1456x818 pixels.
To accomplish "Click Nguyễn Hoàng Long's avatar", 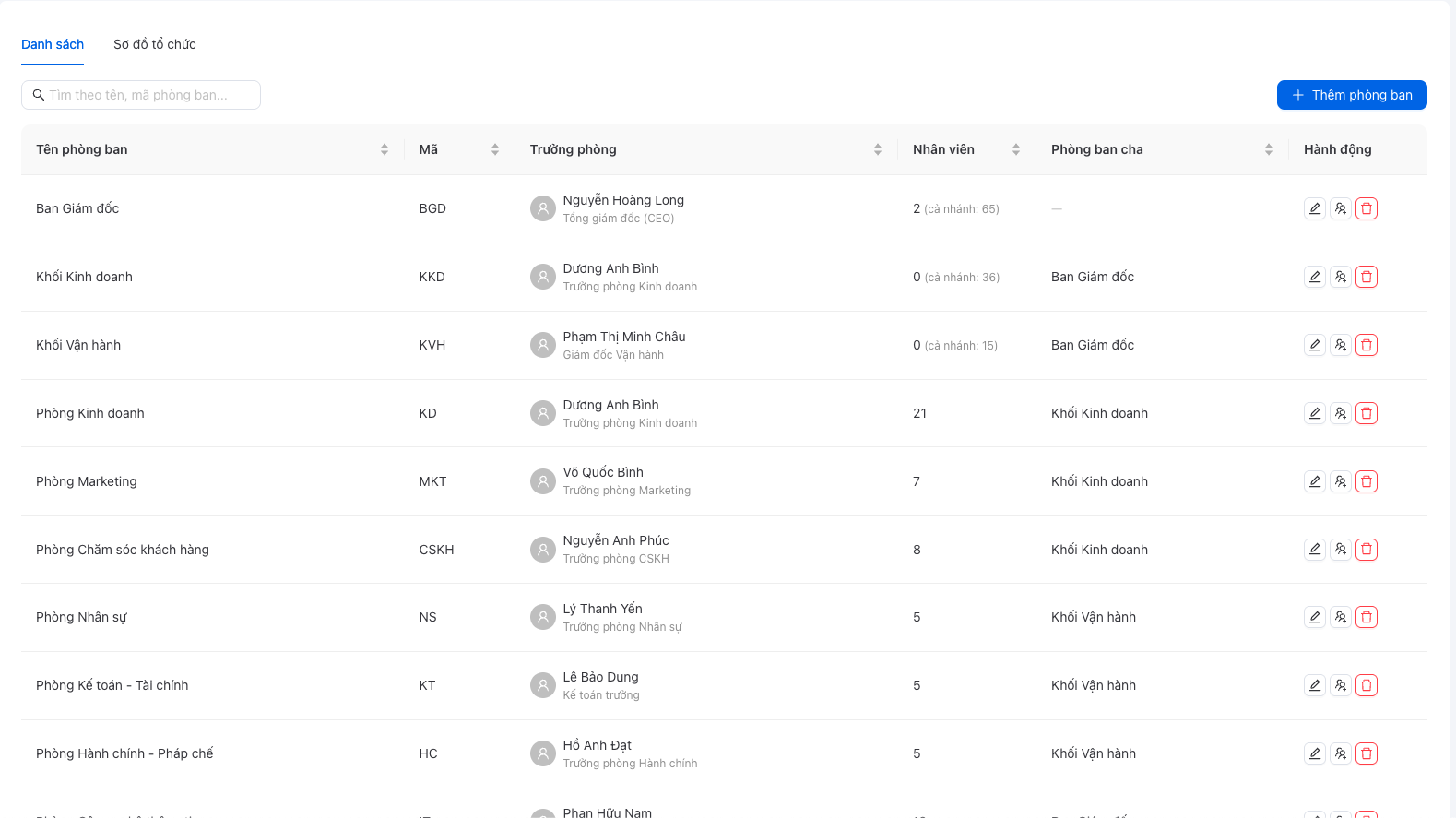I will coord(543,208).
